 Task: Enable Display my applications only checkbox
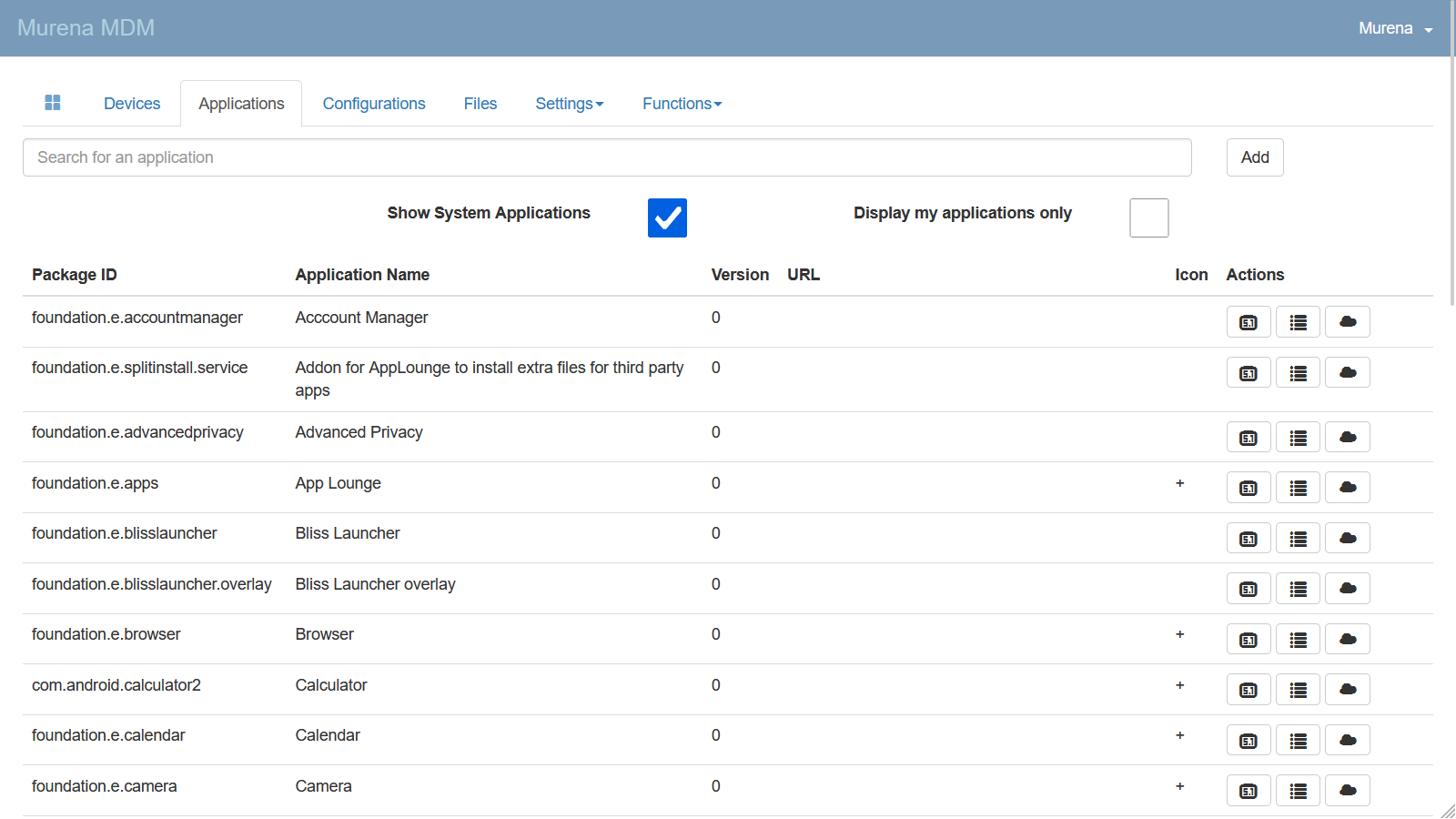[x=1148, y=217]
